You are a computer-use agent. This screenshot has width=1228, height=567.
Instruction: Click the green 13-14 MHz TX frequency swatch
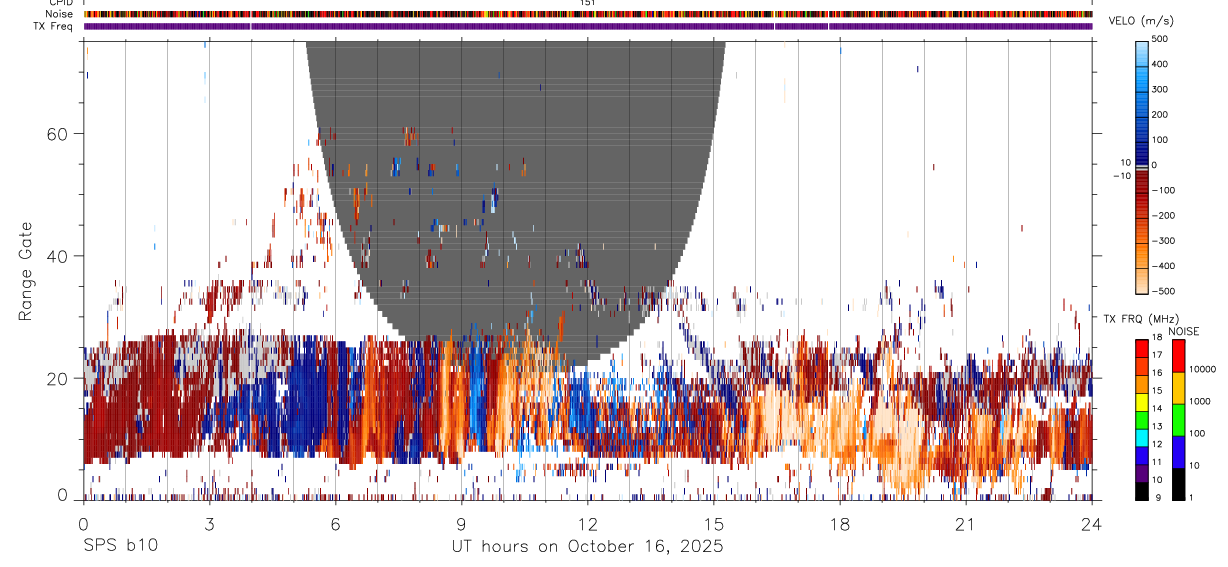pyautogui.click(x=1141, y=420)
